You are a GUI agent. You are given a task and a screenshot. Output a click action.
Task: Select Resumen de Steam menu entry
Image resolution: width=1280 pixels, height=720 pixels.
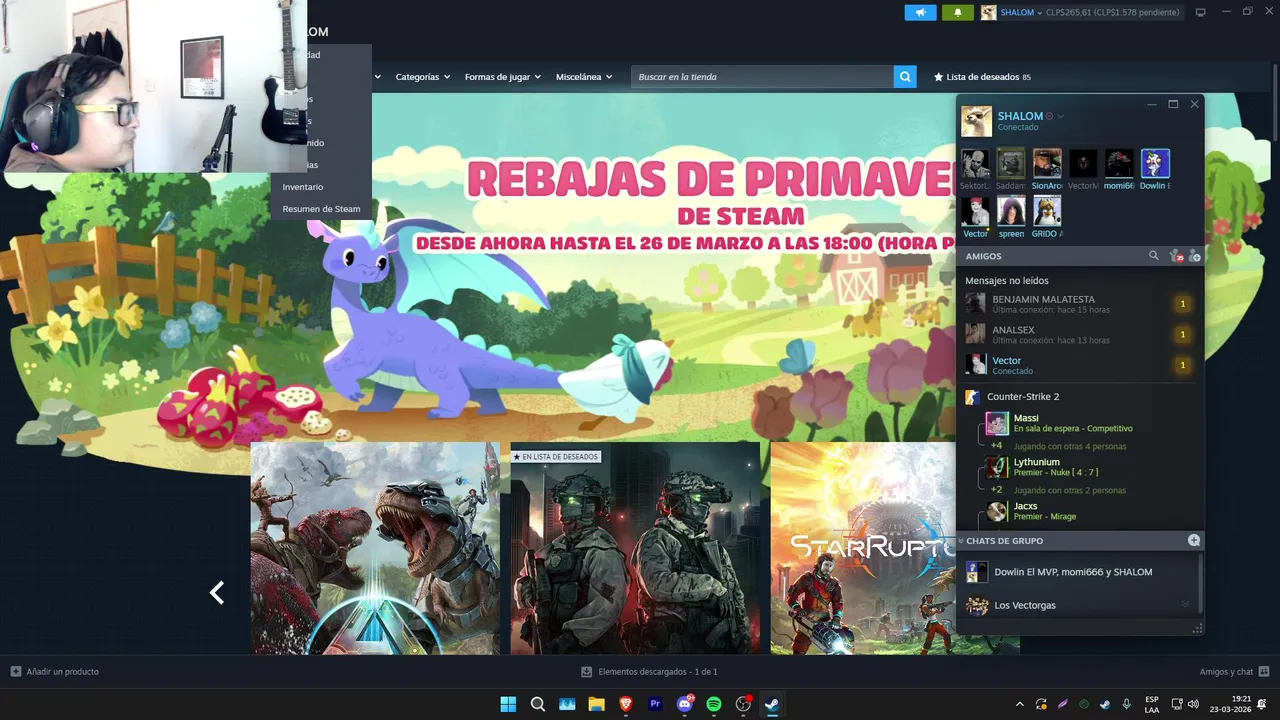(321, 209)
